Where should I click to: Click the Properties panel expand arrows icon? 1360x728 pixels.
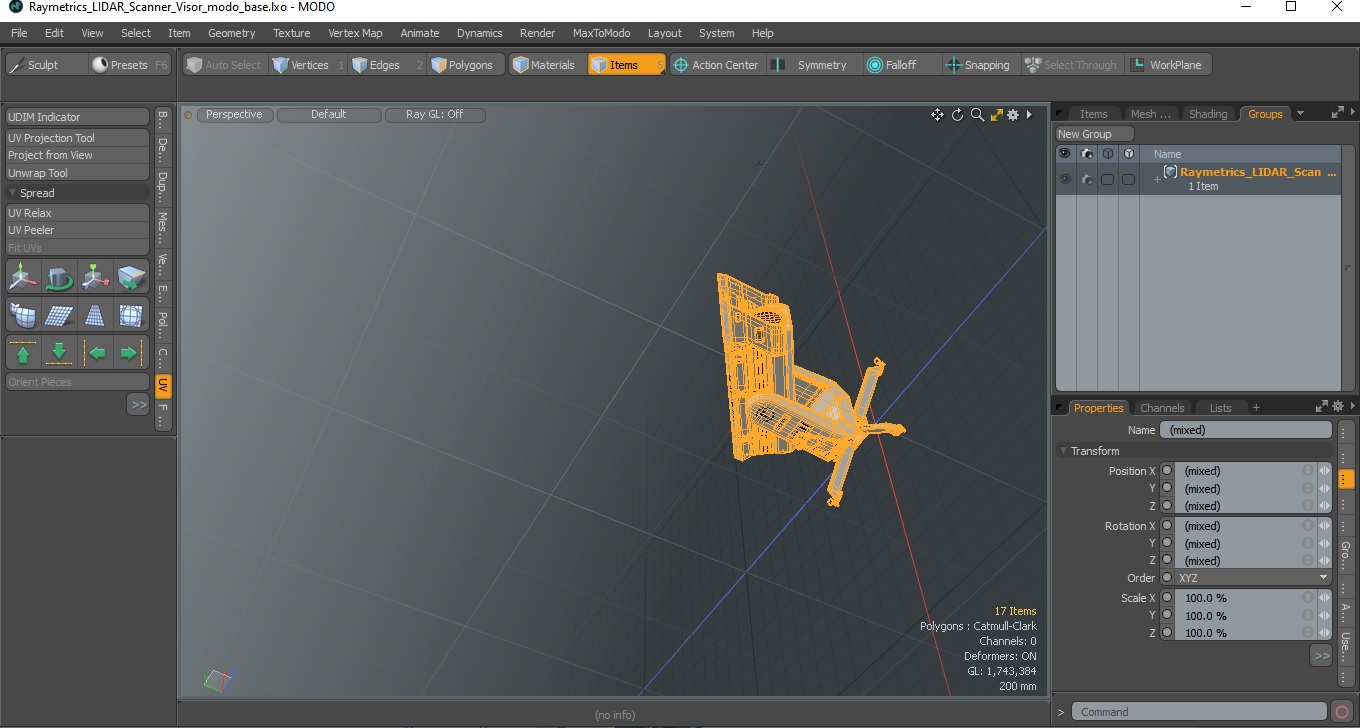coord(1321,407)
